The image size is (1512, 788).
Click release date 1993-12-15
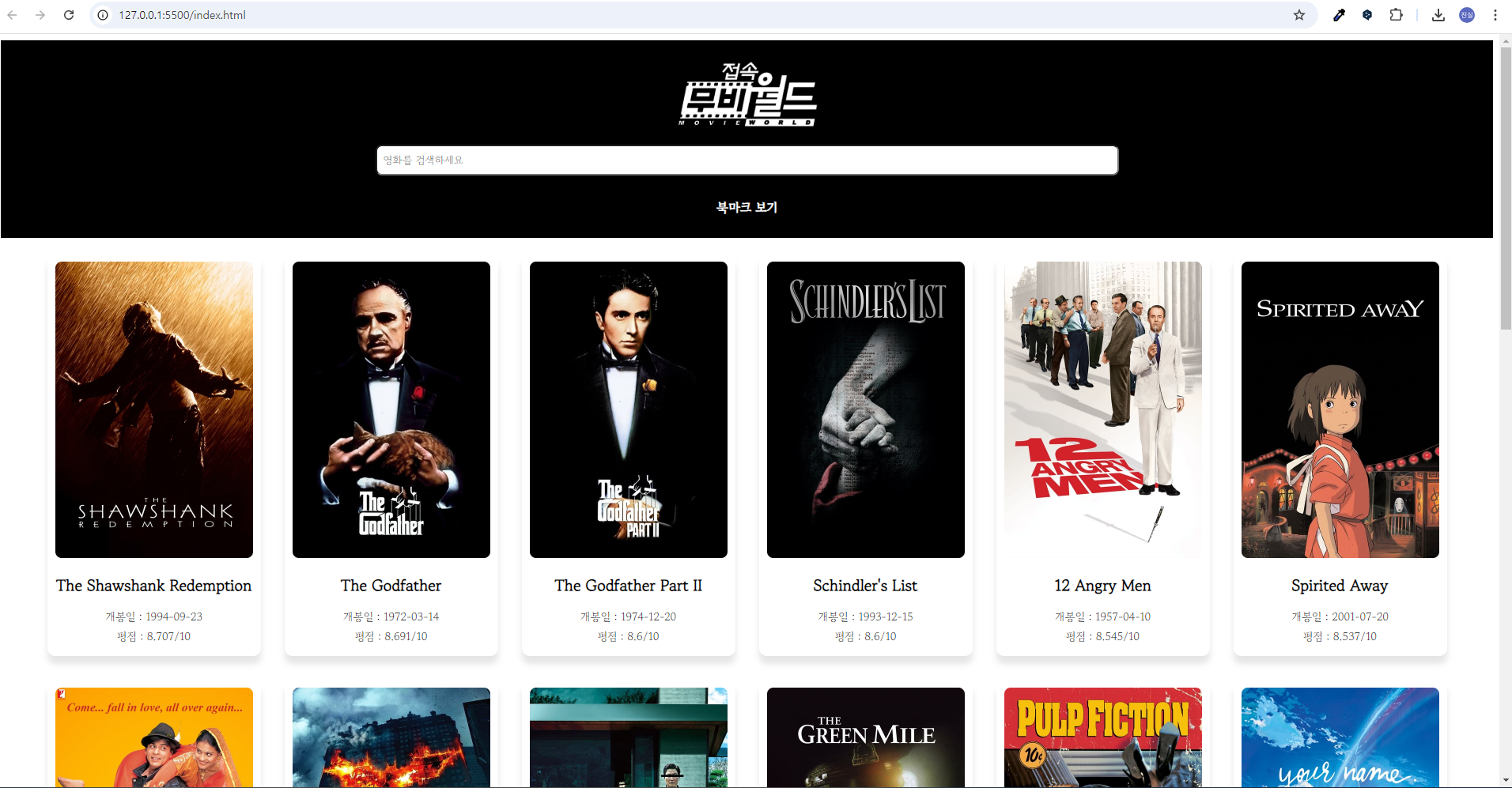tap(886, 616)
